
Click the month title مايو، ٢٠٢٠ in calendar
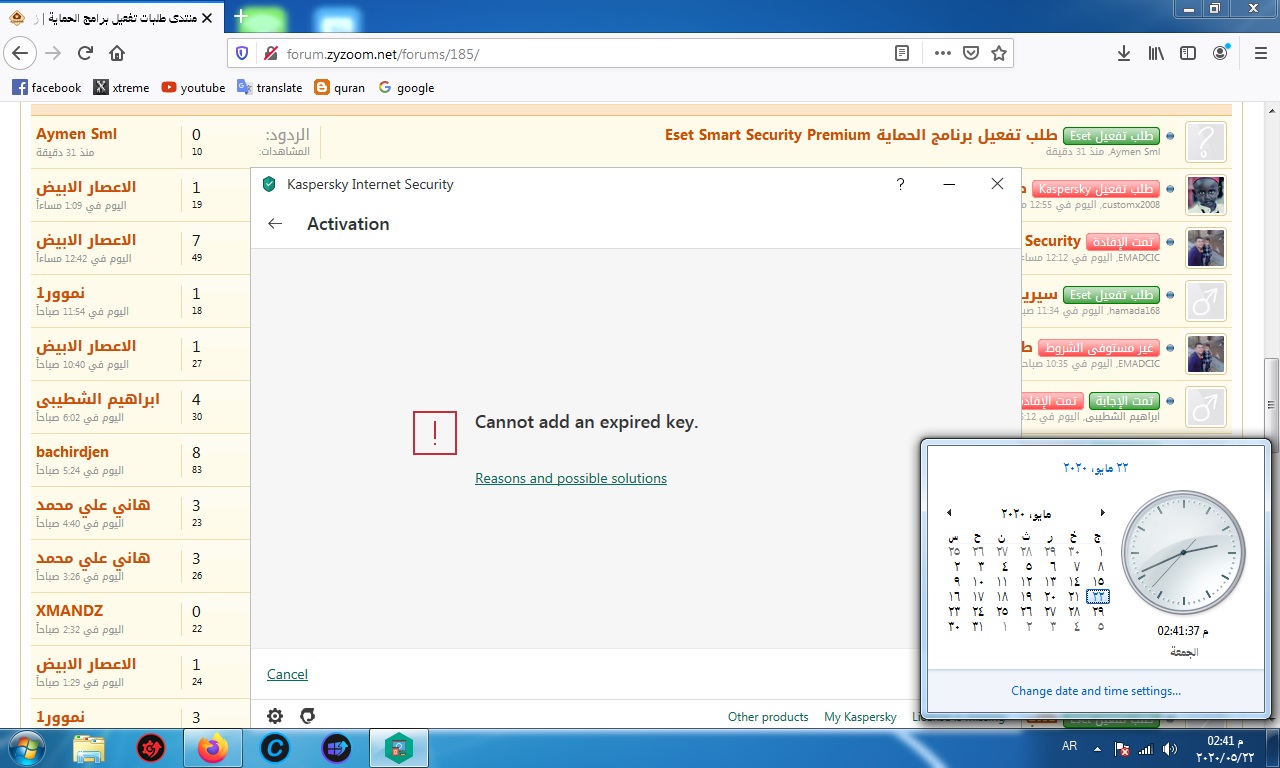(x=1026, y=513)
